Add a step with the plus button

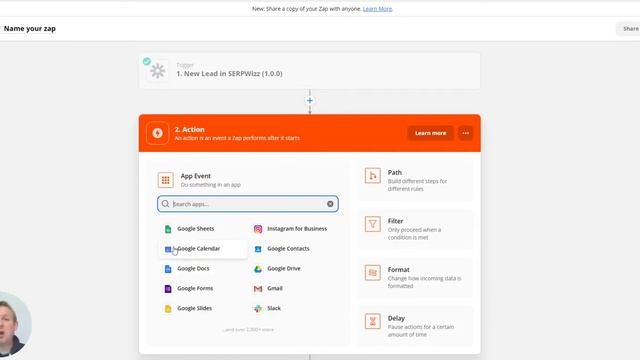click(x=310, y=100)
